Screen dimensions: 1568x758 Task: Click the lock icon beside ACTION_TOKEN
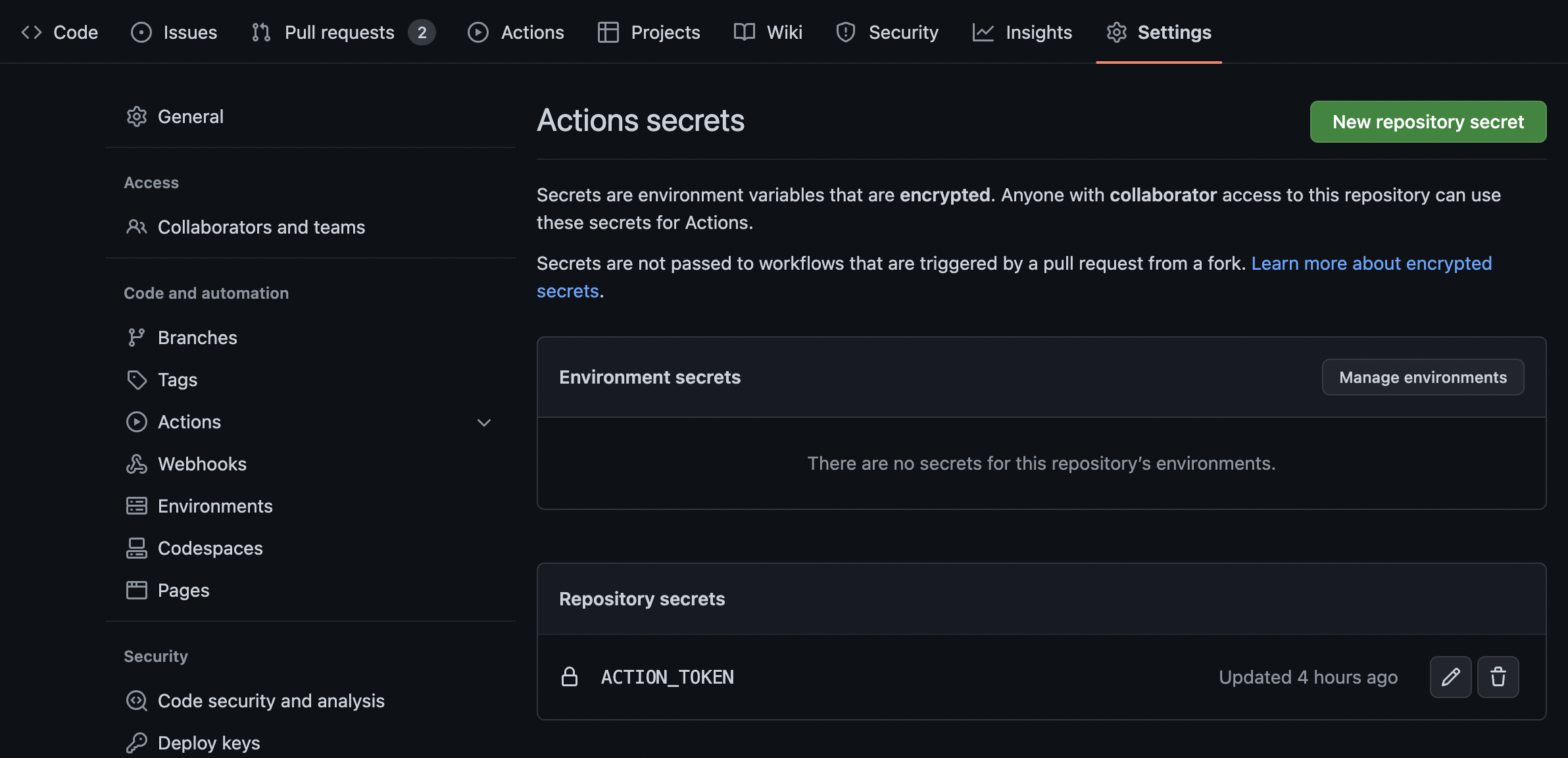point(570,676)
